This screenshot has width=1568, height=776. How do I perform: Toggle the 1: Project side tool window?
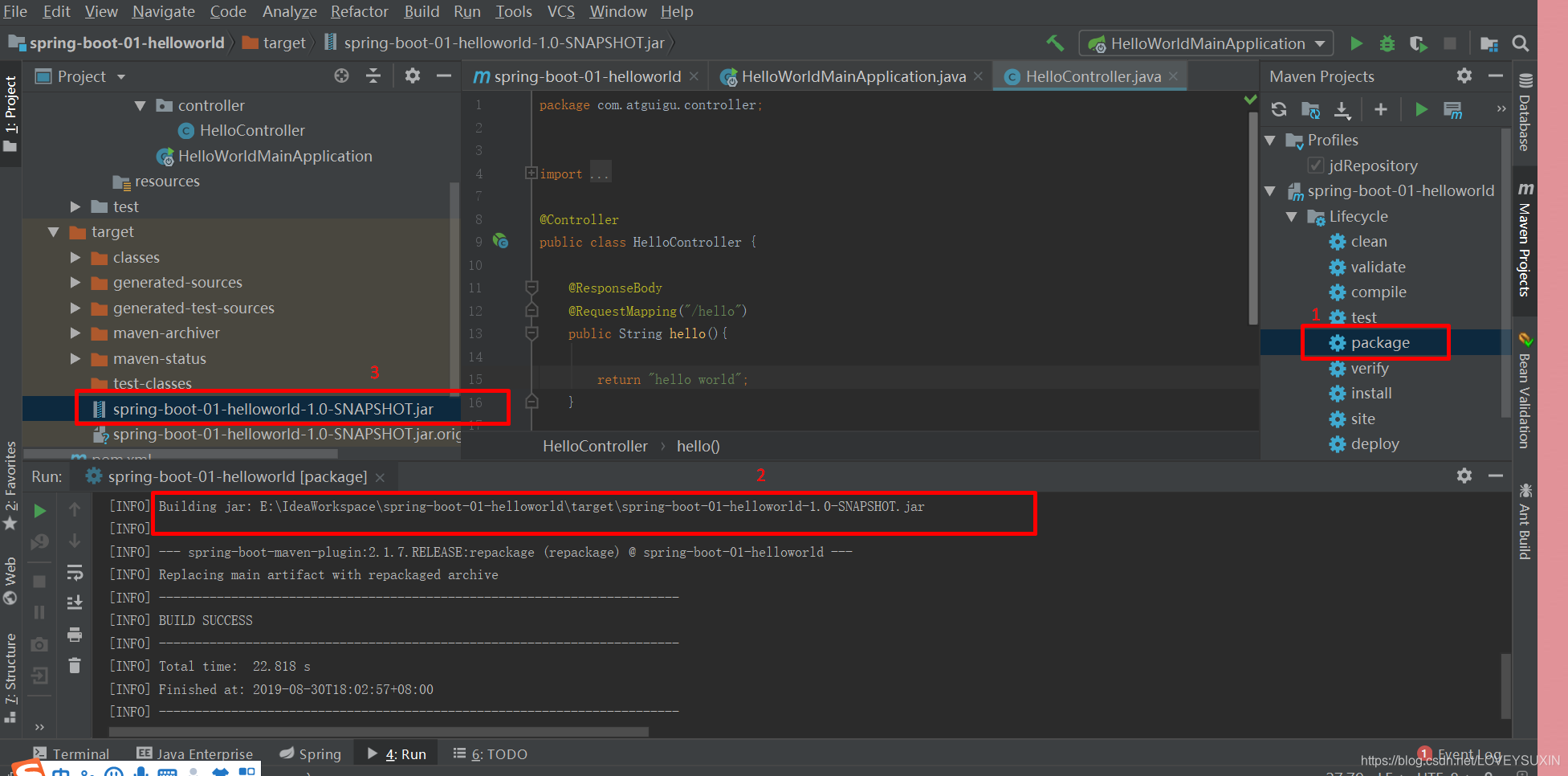tap(10, 114)
